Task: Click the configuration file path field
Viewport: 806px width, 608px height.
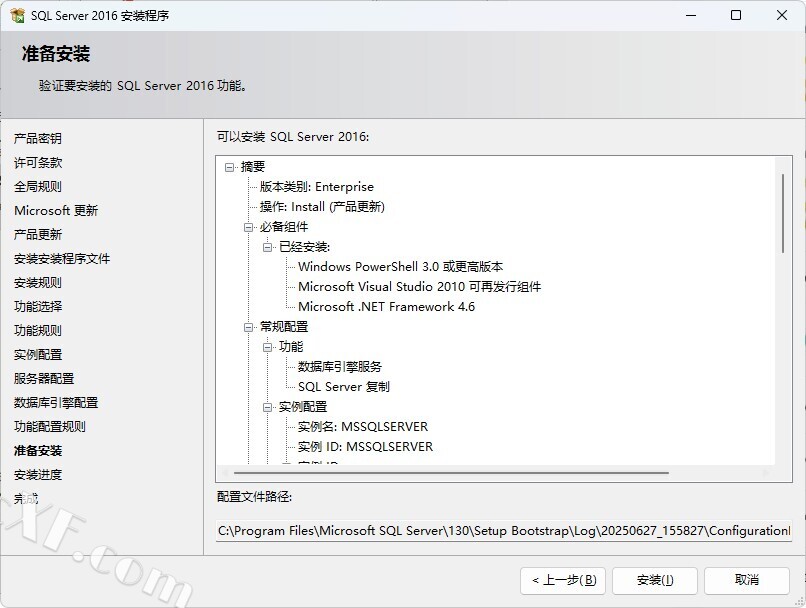Action: [x=504, y=530]
